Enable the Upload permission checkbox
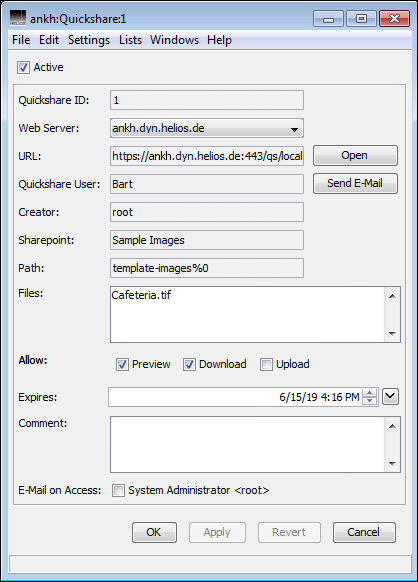 266,364
